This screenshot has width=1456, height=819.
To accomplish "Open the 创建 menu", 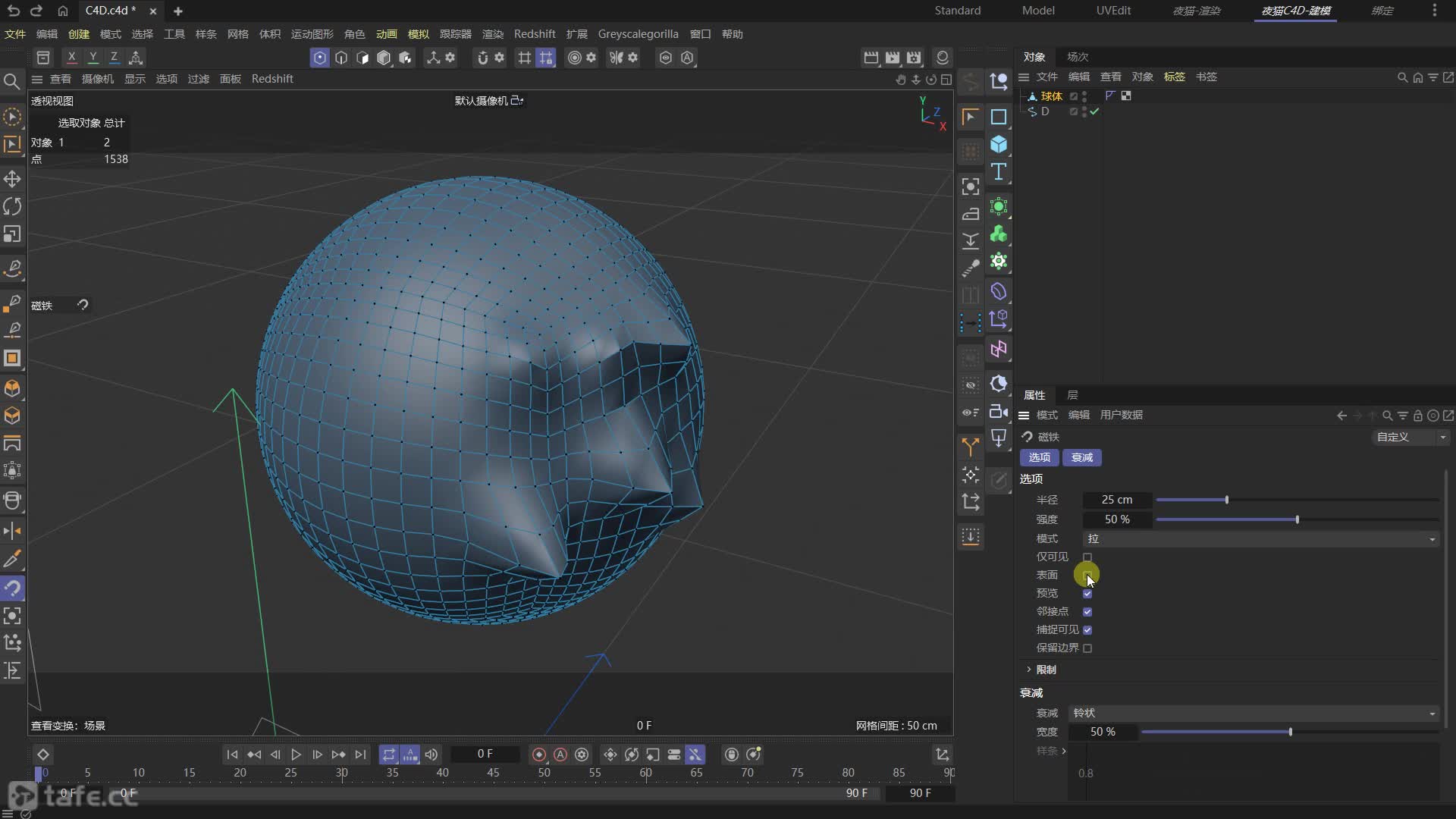I will click(x=79, y=34).
